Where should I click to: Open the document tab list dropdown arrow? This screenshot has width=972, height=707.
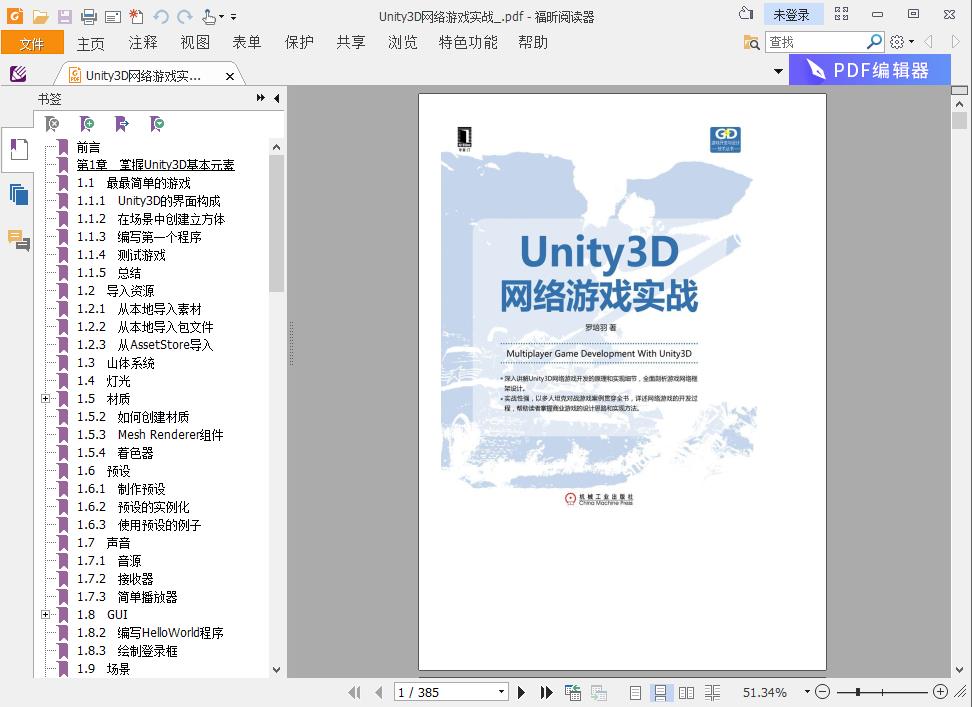pos(779,71)
